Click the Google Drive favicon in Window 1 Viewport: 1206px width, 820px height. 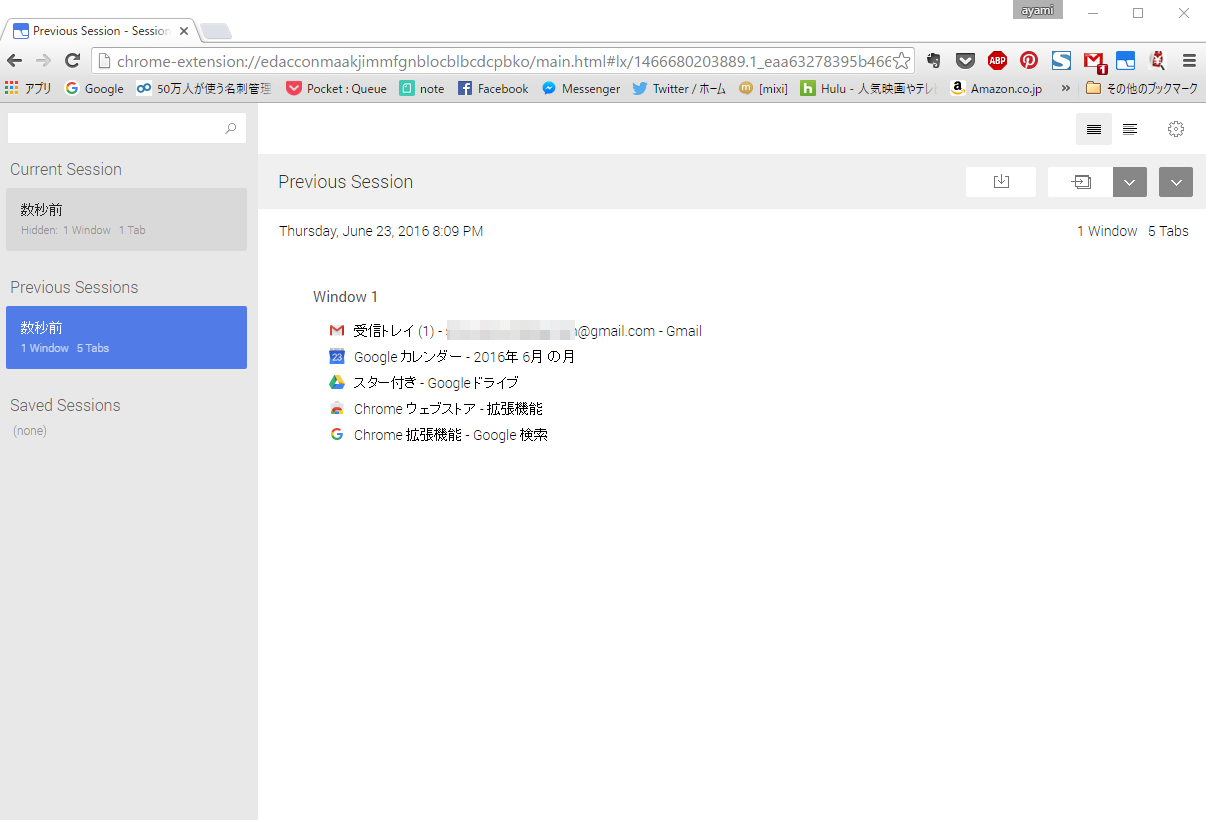pyautogui.click(x=337, y=383)
